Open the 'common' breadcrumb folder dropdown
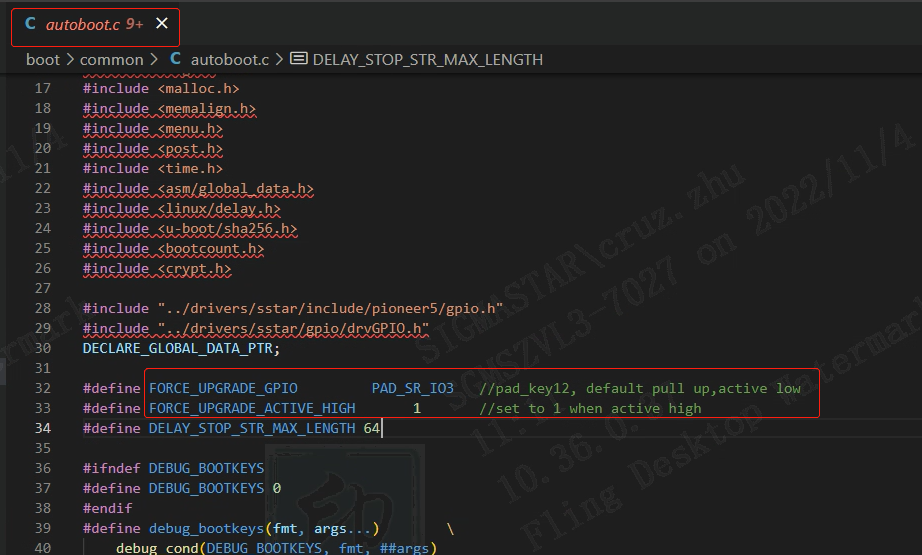This screenshot has width=922, height=555. [x=111, y=59]
